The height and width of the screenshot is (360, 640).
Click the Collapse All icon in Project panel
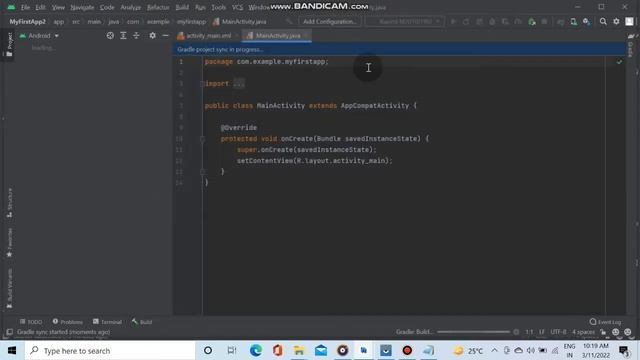(136, 36)
